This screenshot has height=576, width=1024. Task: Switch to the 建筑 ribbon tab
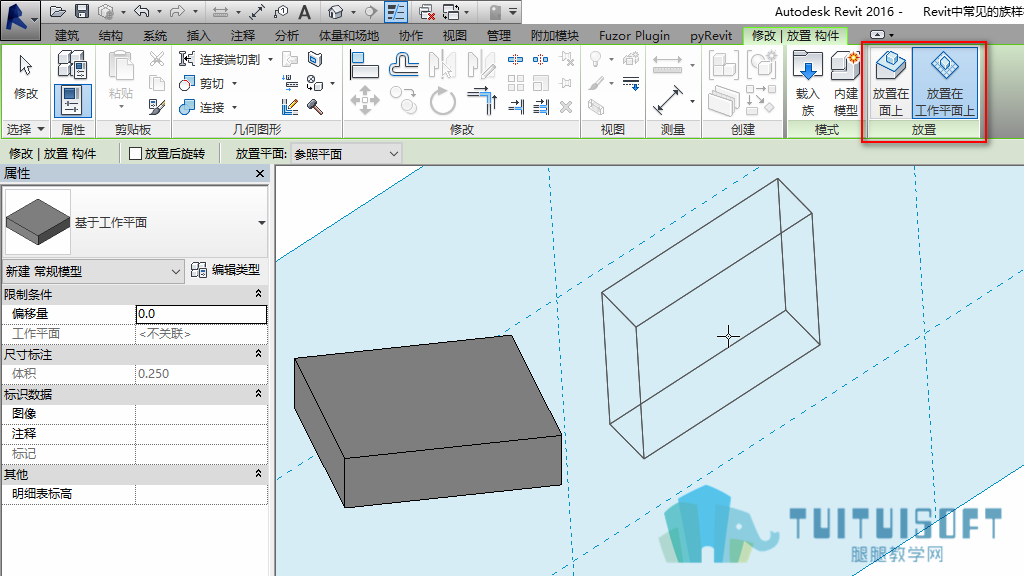67,35
